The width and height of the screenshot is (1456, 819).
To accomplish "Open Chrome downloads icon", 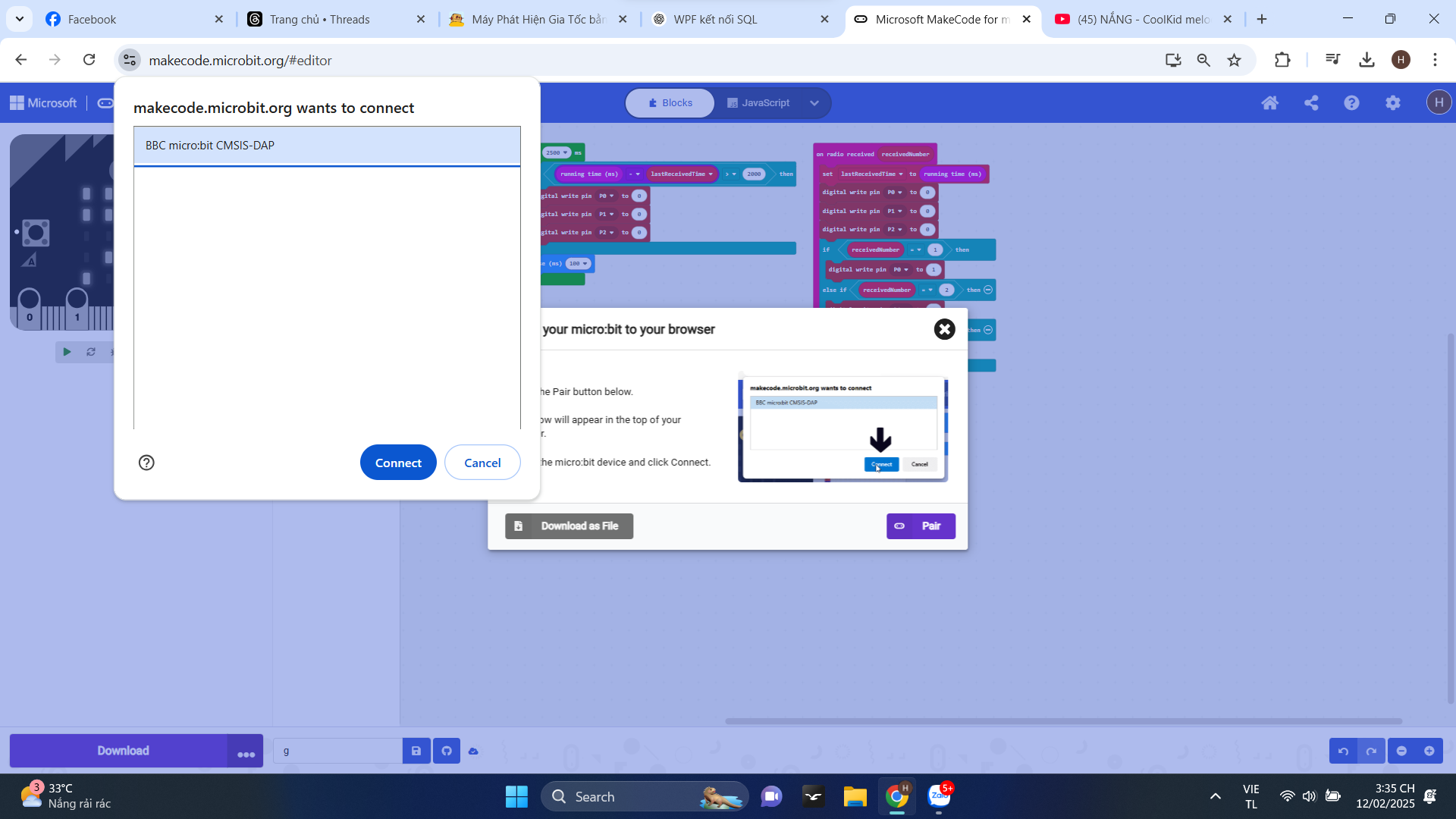I will 1367,60.
